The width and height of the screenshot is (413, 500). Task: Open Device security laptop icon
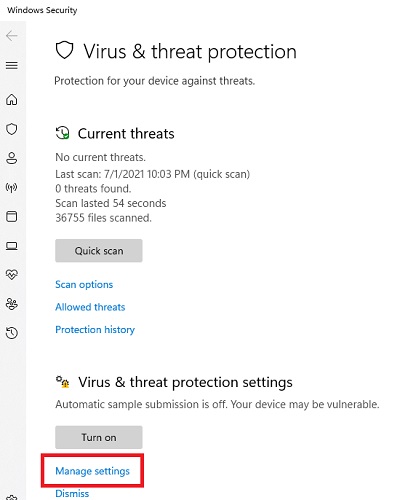point(12,246)
